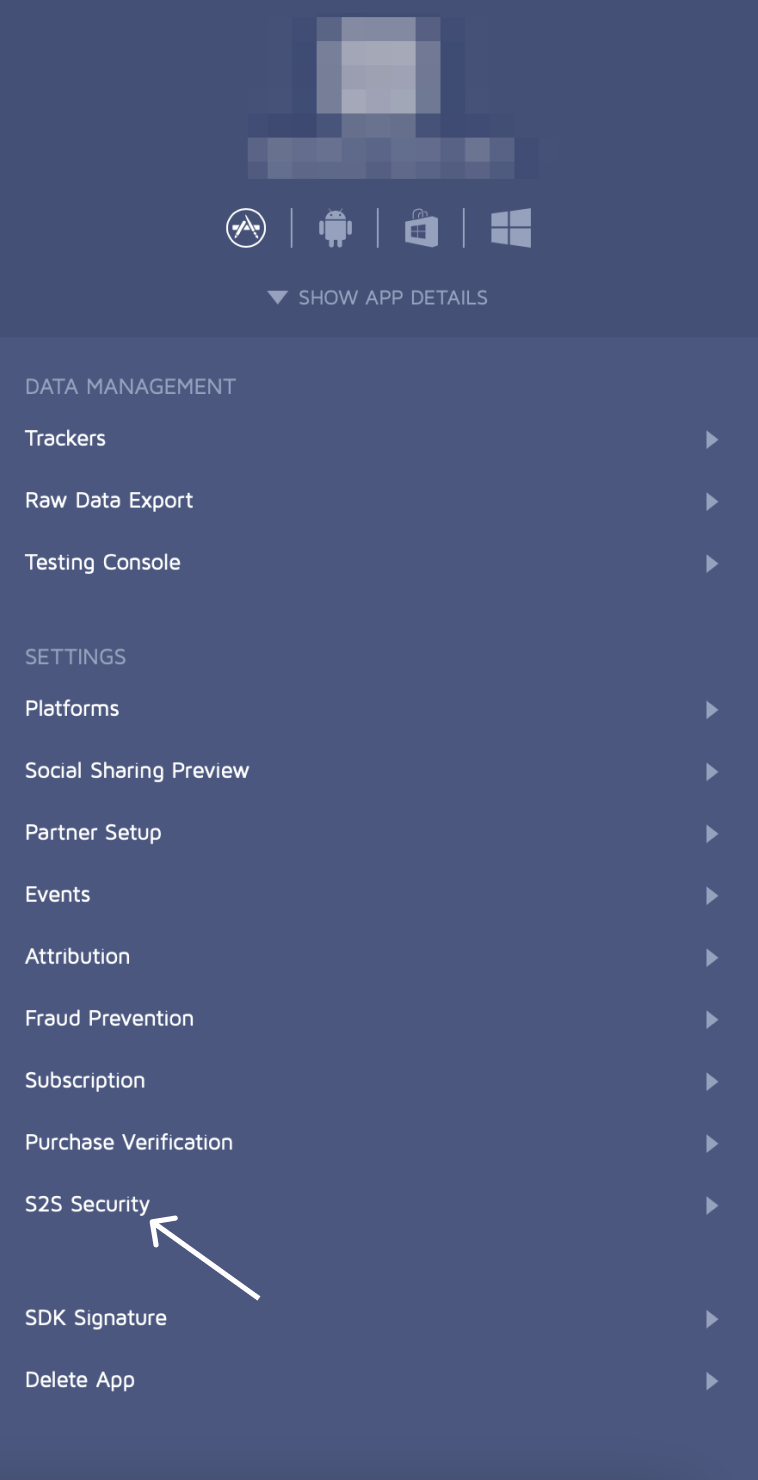Click the Fraud Prevention row arrow

coord(712,1020)
